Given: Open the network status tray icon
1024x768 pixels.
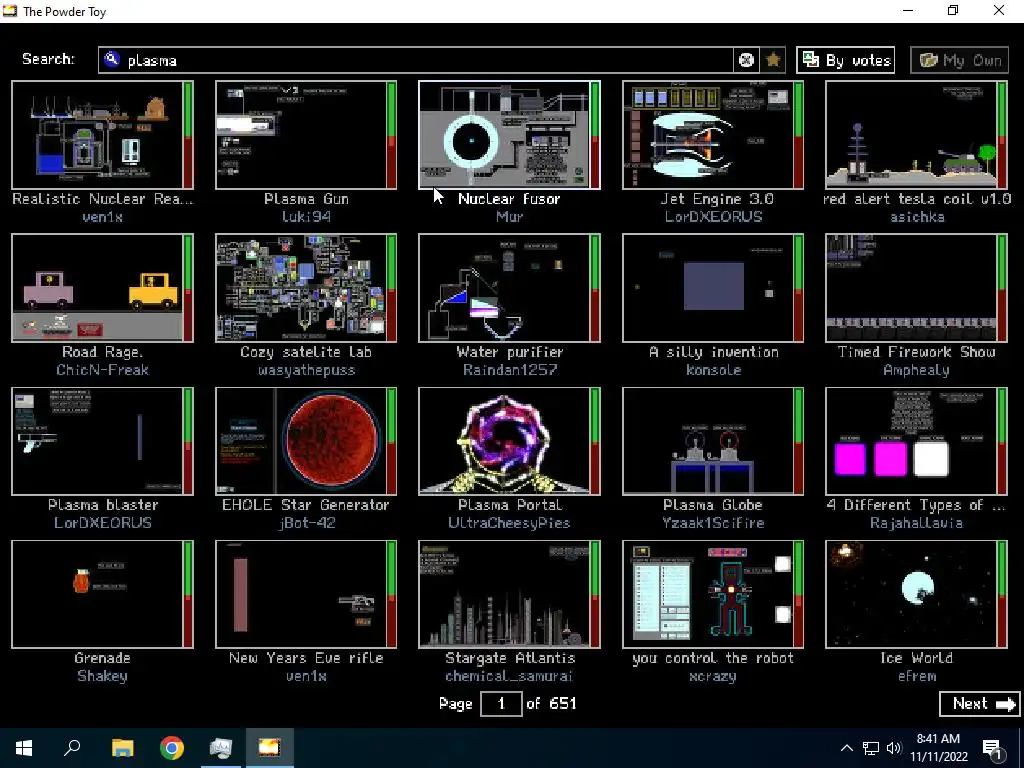Looking at the screenshot, I should click(x=871, y=748).
